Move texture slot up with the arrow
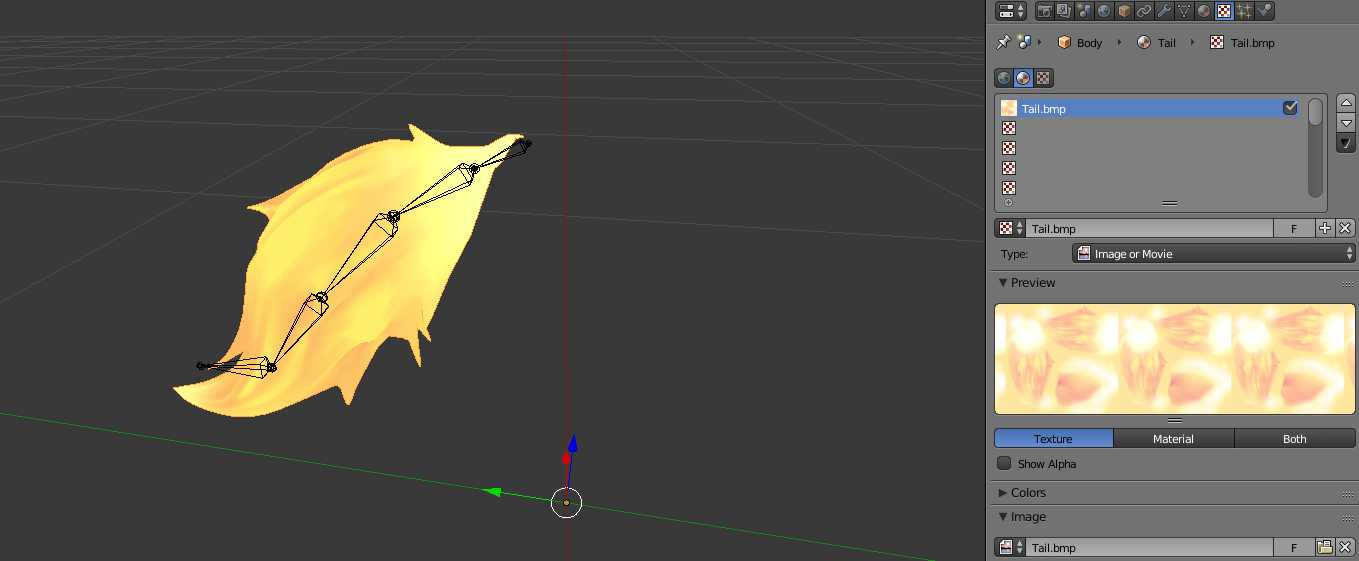This screenshot has width=1359, height=561. (1346, 103)
